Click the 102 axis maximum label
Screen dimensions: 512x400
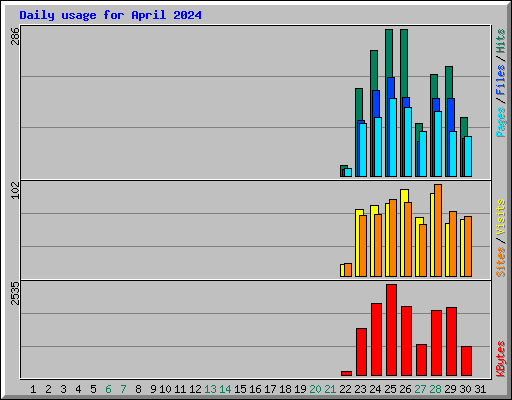click(15, 190)
